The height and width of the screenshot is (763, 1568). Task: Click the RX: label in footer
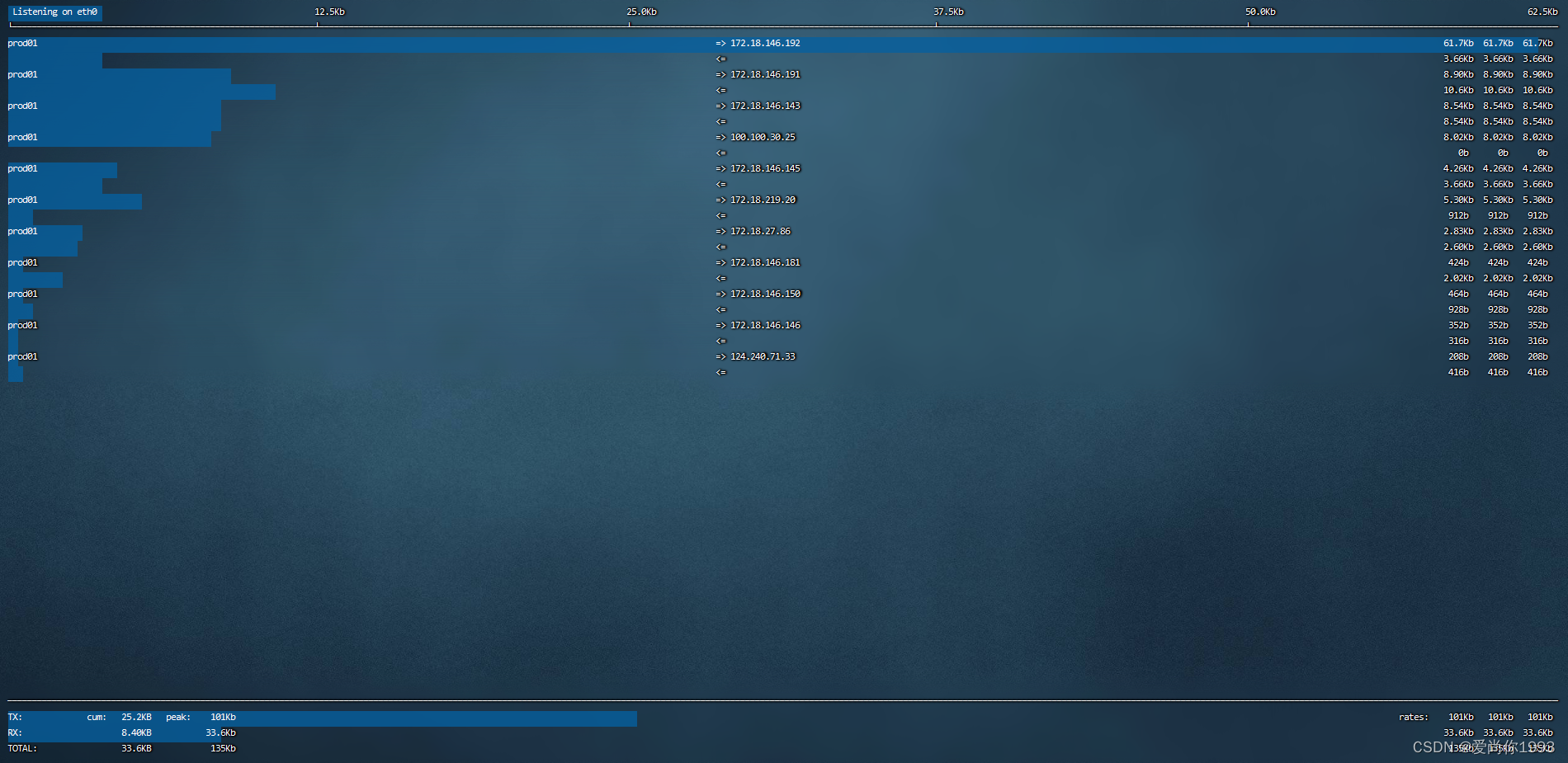15,732
